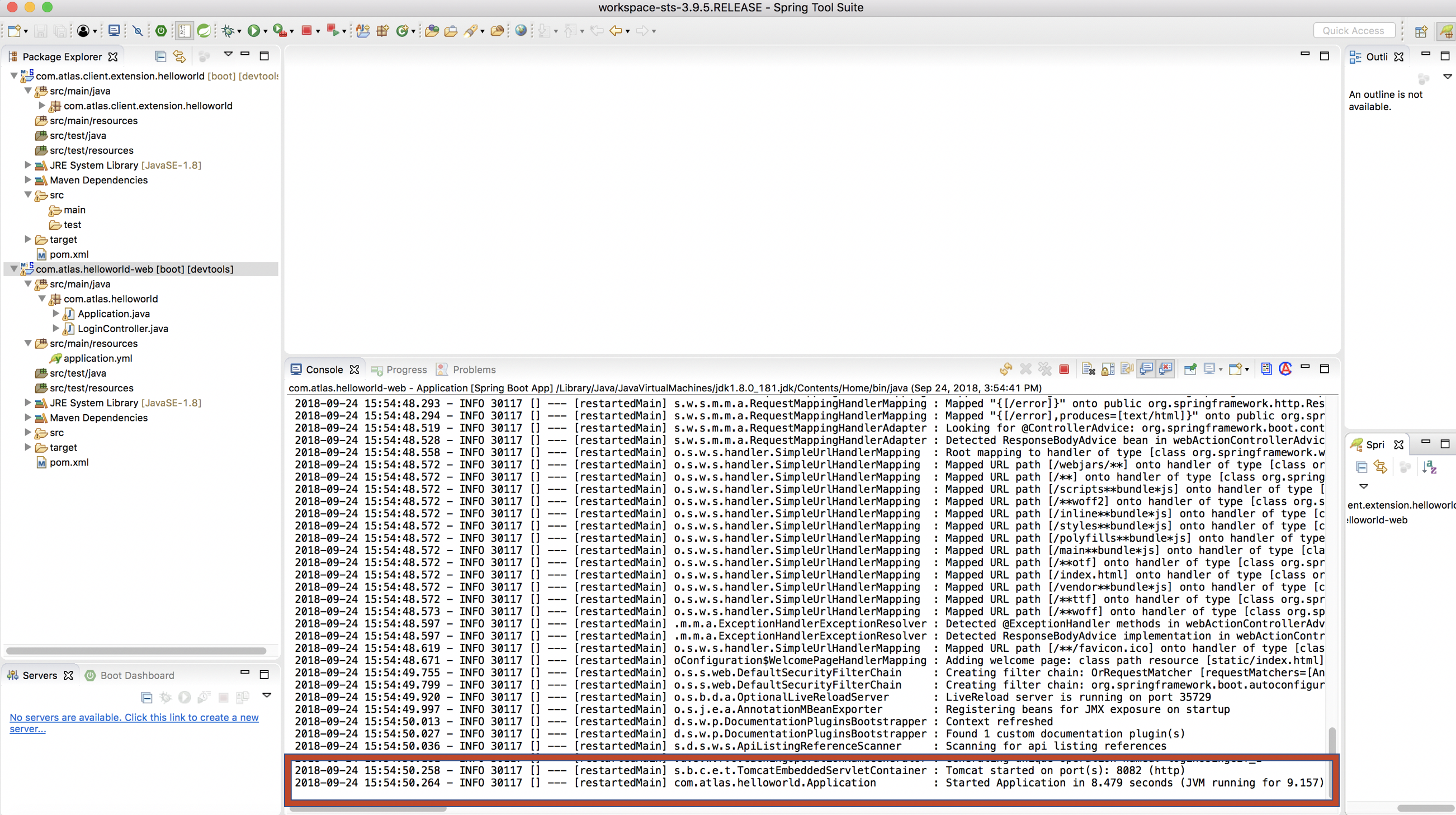The height and width of the screenshot is (815, 1456).
Task: Open the Run button dropdown arrow
Action: pyautogui.click(x=265, y=32)
